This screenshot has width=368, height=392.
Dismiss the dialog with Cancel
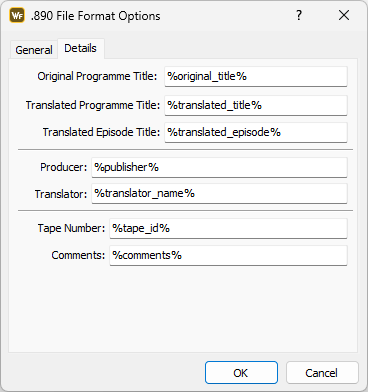click(x=322, y=373)
